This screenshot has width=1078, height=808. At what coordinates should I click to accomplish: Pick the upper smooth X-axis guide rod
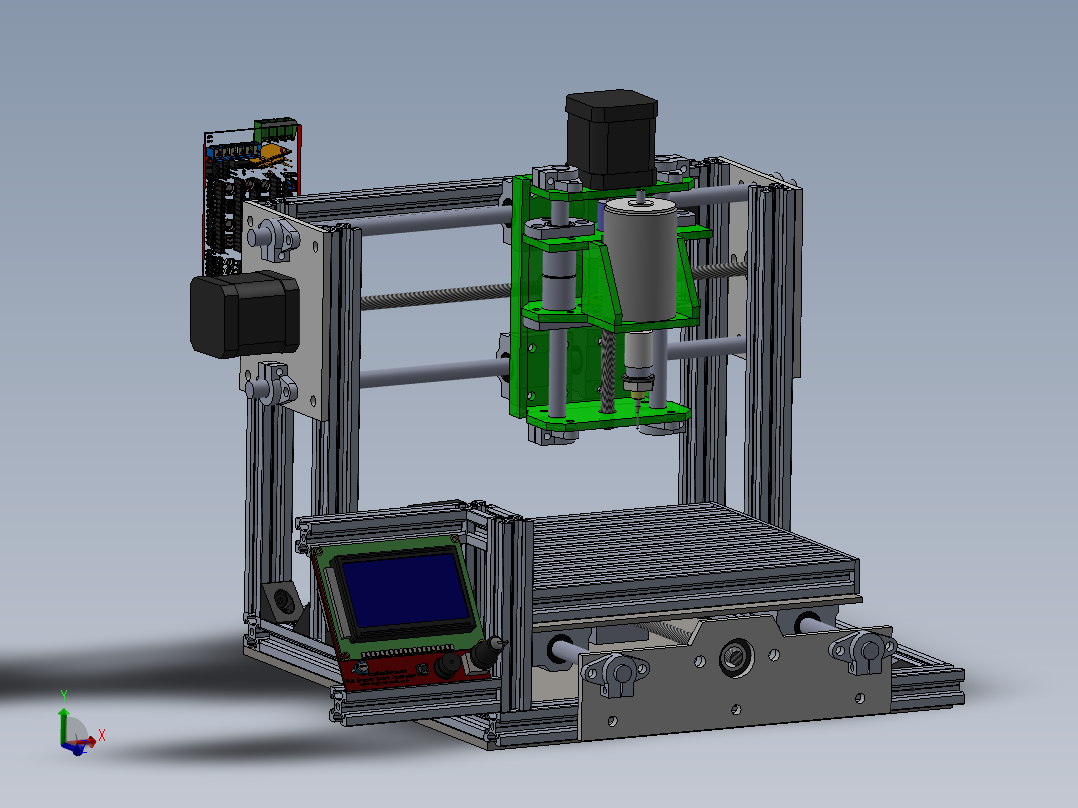tap(437, 221)
